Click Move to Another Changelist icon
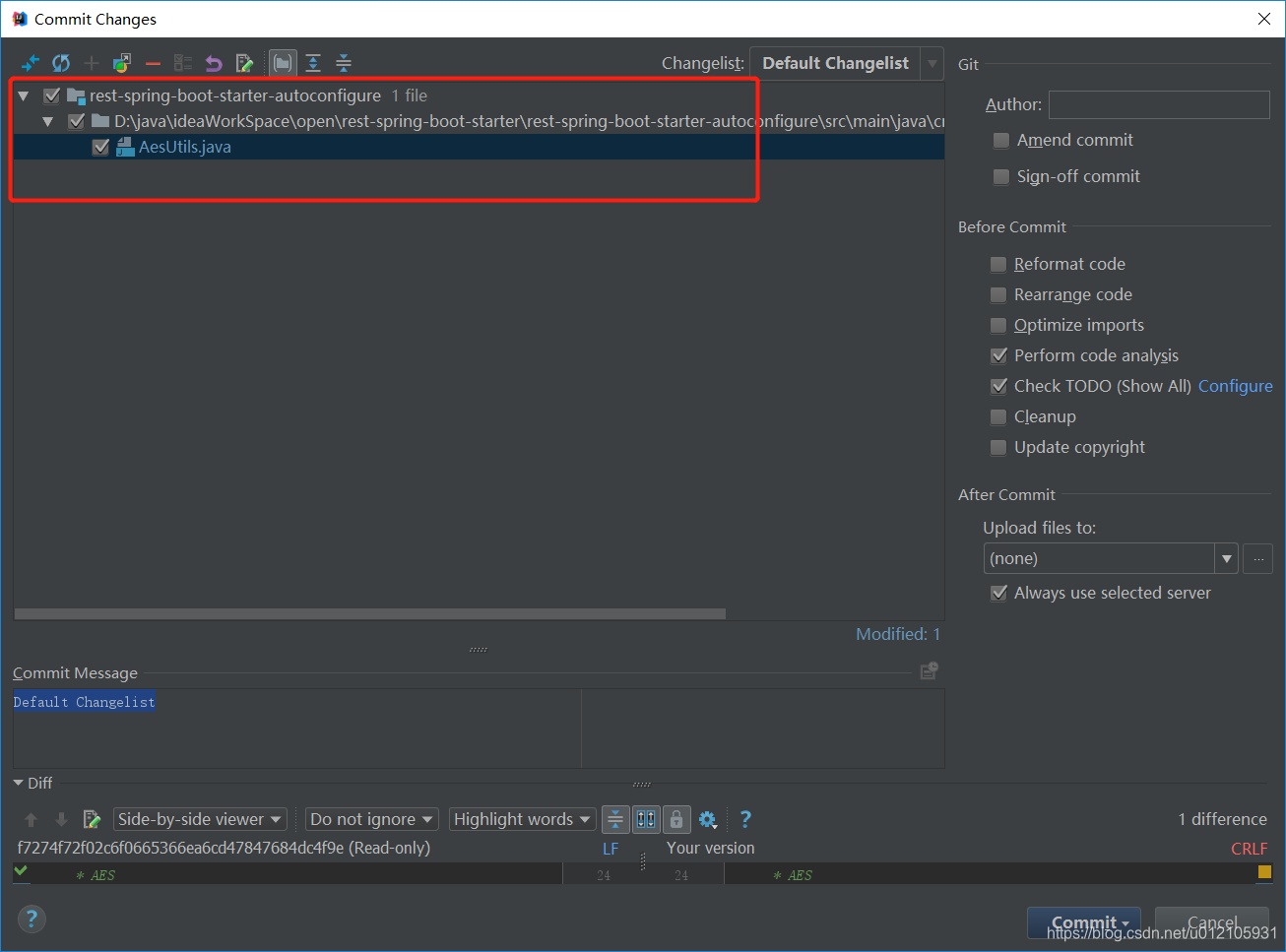 click(122, 63)
